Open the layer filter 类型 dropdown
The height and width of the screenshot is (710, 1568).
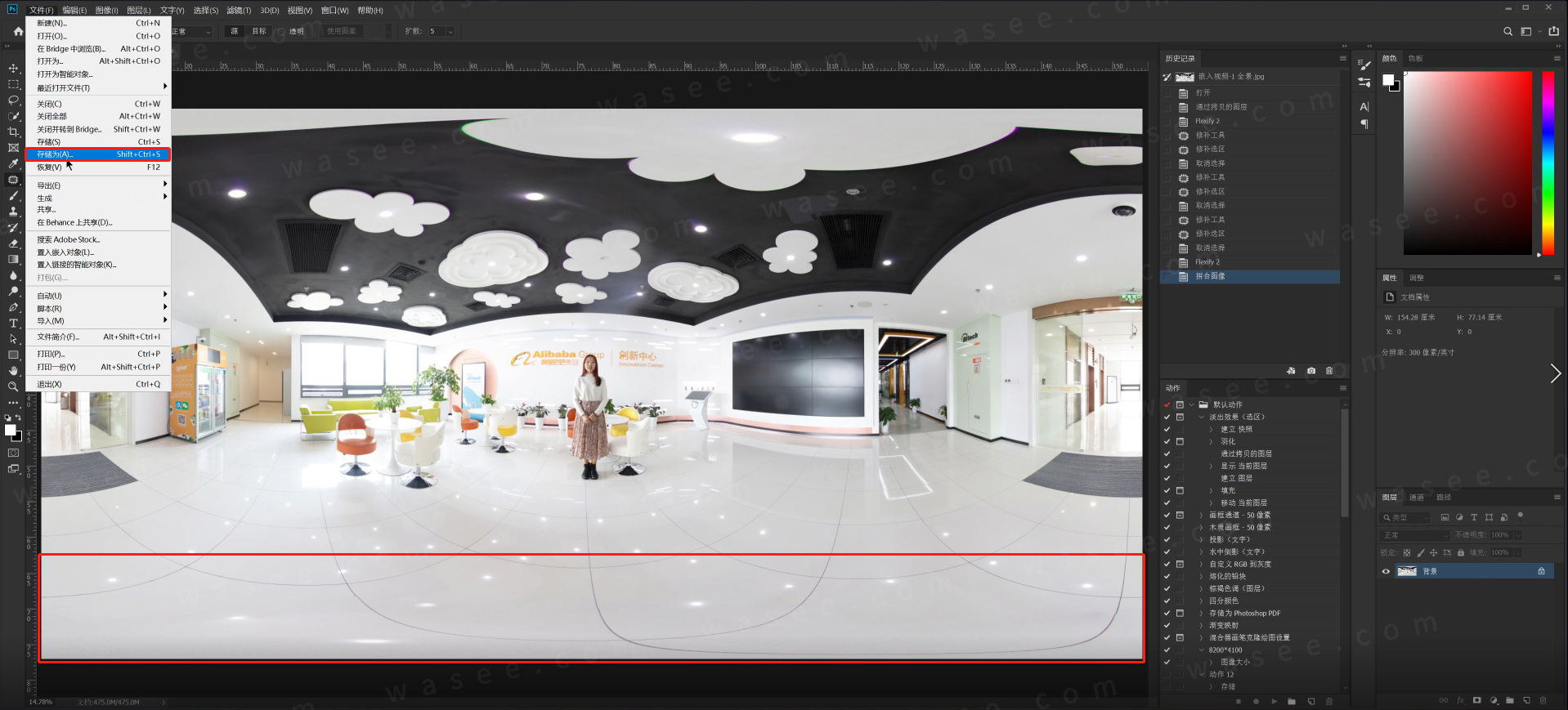(1405, 517)
